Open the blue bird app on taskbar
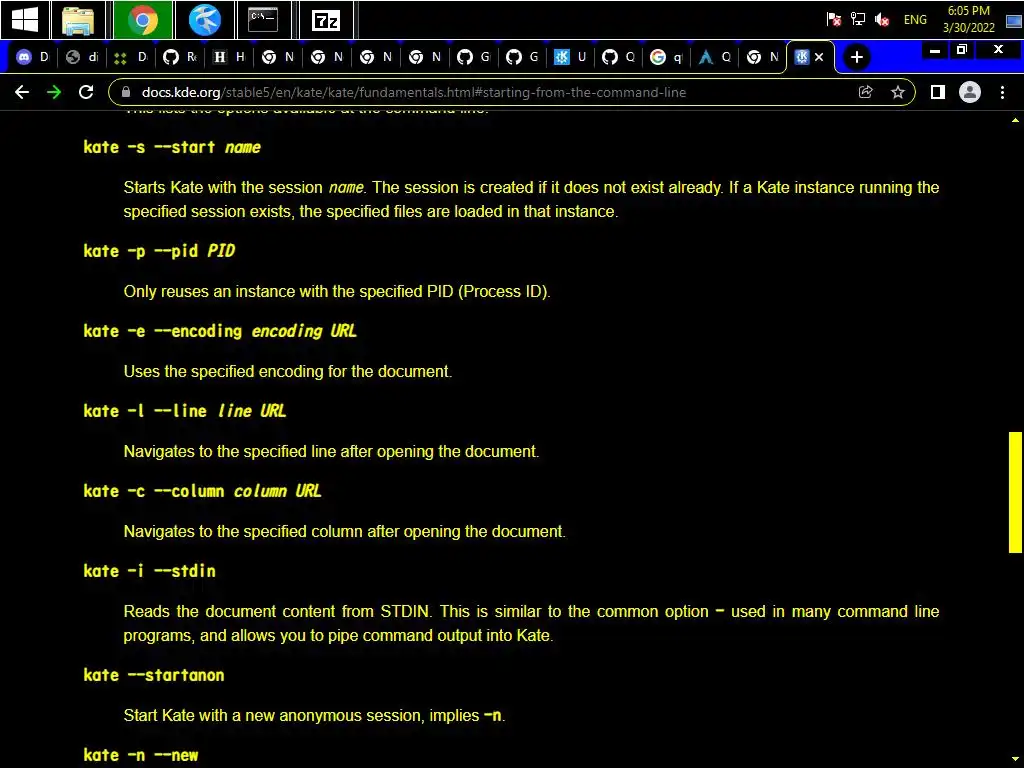This screenshot has height=768, width=1024. point(204,20)
